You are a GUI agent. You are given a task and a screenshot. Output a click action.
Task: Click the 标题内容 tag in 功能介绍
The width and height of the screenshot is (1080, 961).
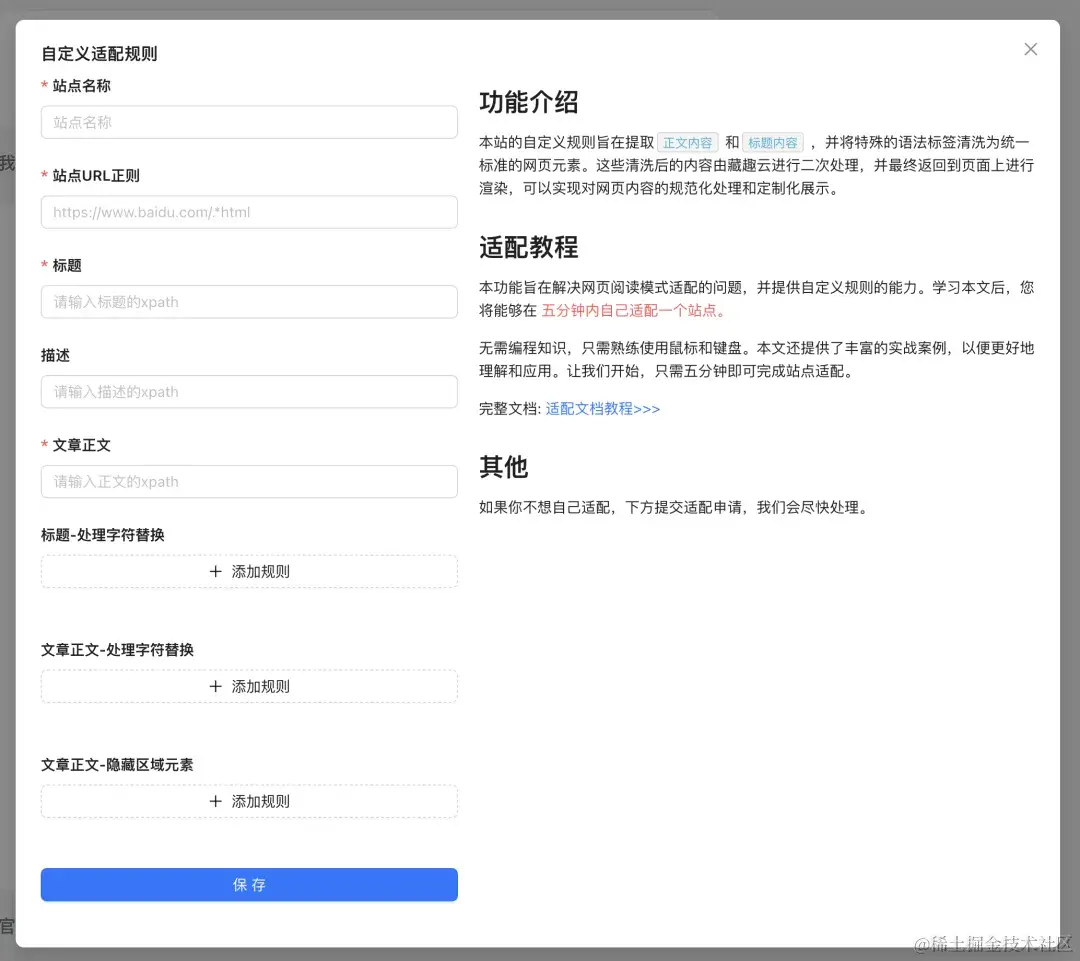pyautogui.click(x=773, y=142)
